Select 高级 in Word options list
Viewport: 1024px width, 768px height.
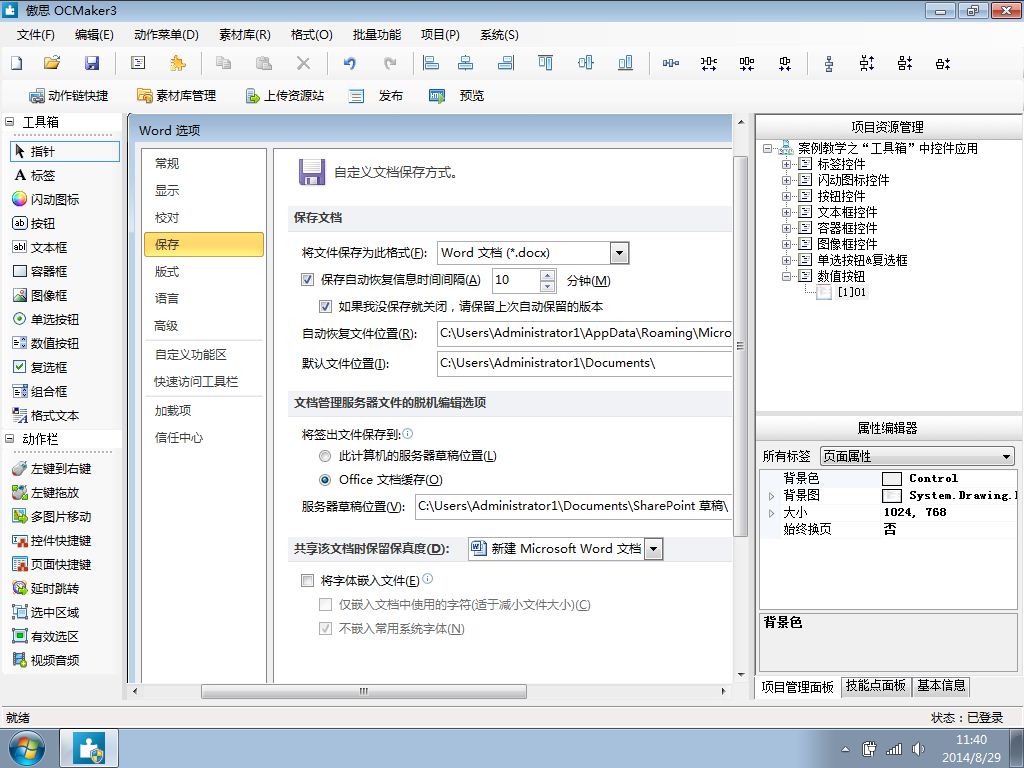coord(167,325)
